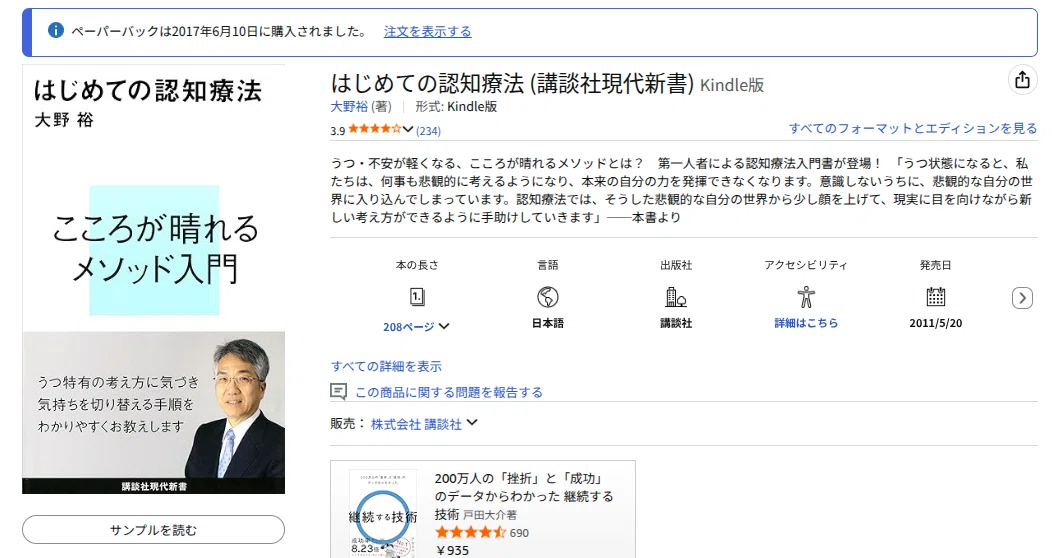Open the (234) reviews count link
This screenshot has width=1052, height=558.
coord(429,131)
